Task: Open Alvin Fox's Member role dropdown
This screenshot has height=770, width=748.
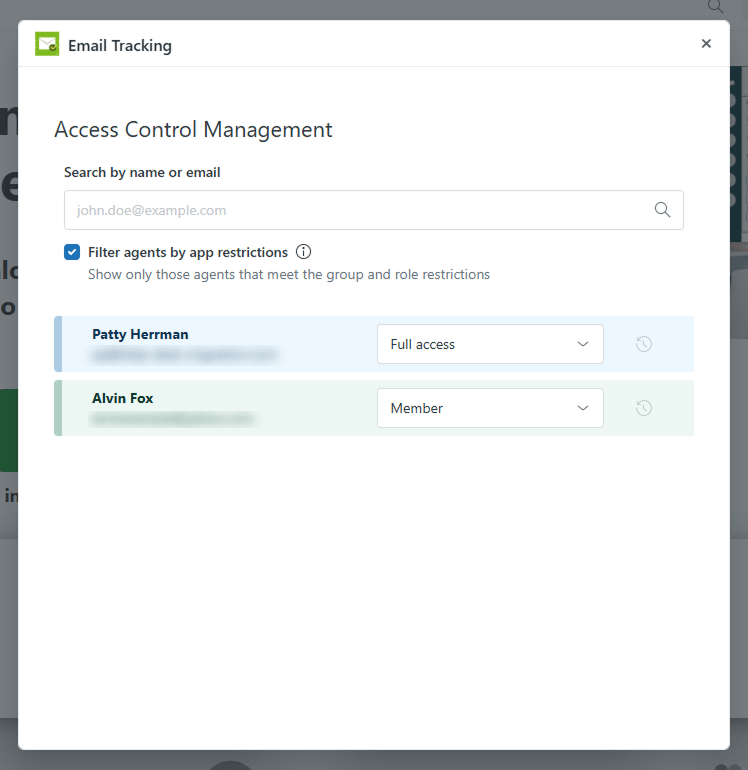Action: (x=489, y=408)
